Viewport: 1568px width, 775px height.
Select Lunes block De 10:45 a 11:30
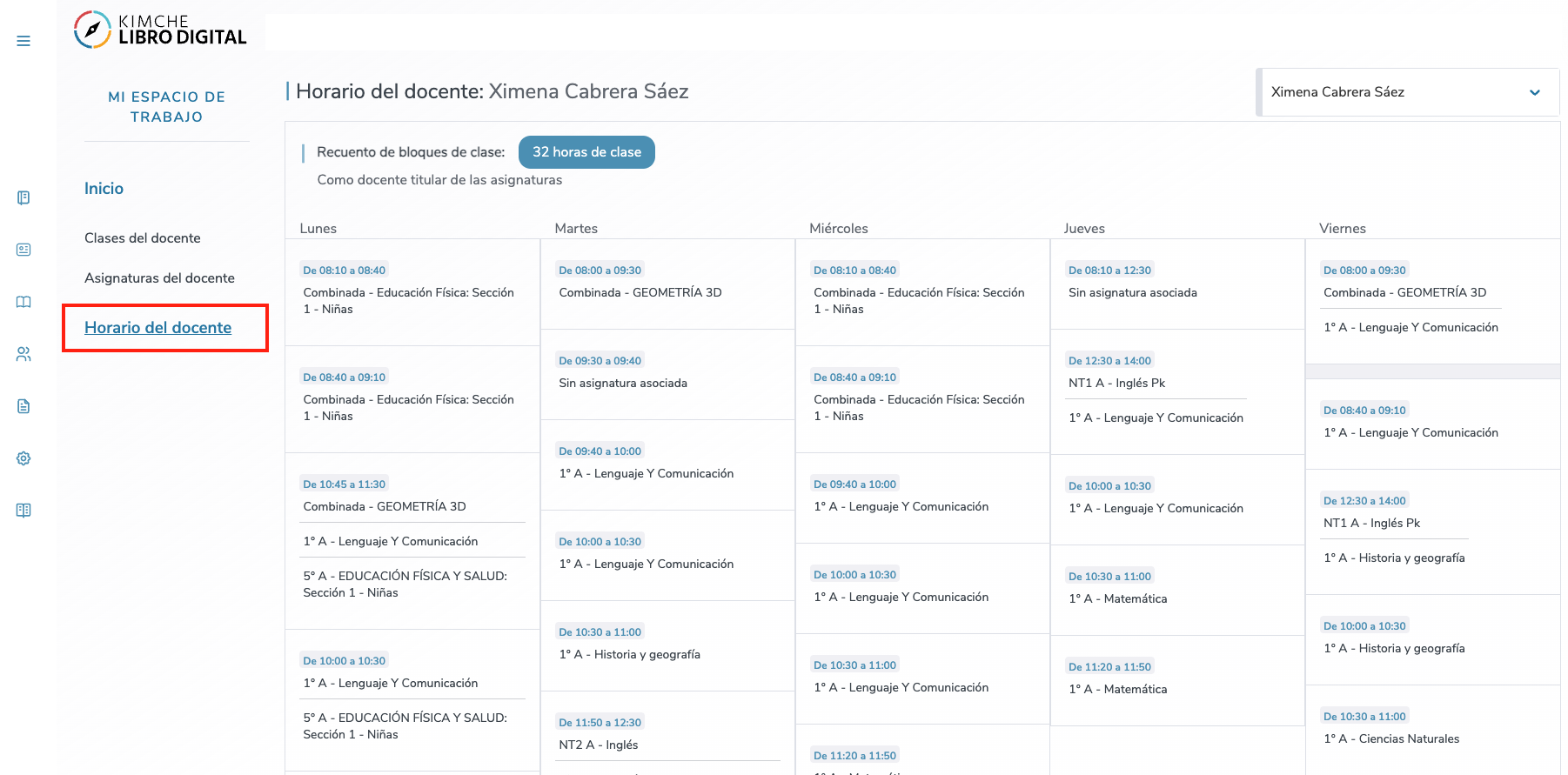pos(345,484)
